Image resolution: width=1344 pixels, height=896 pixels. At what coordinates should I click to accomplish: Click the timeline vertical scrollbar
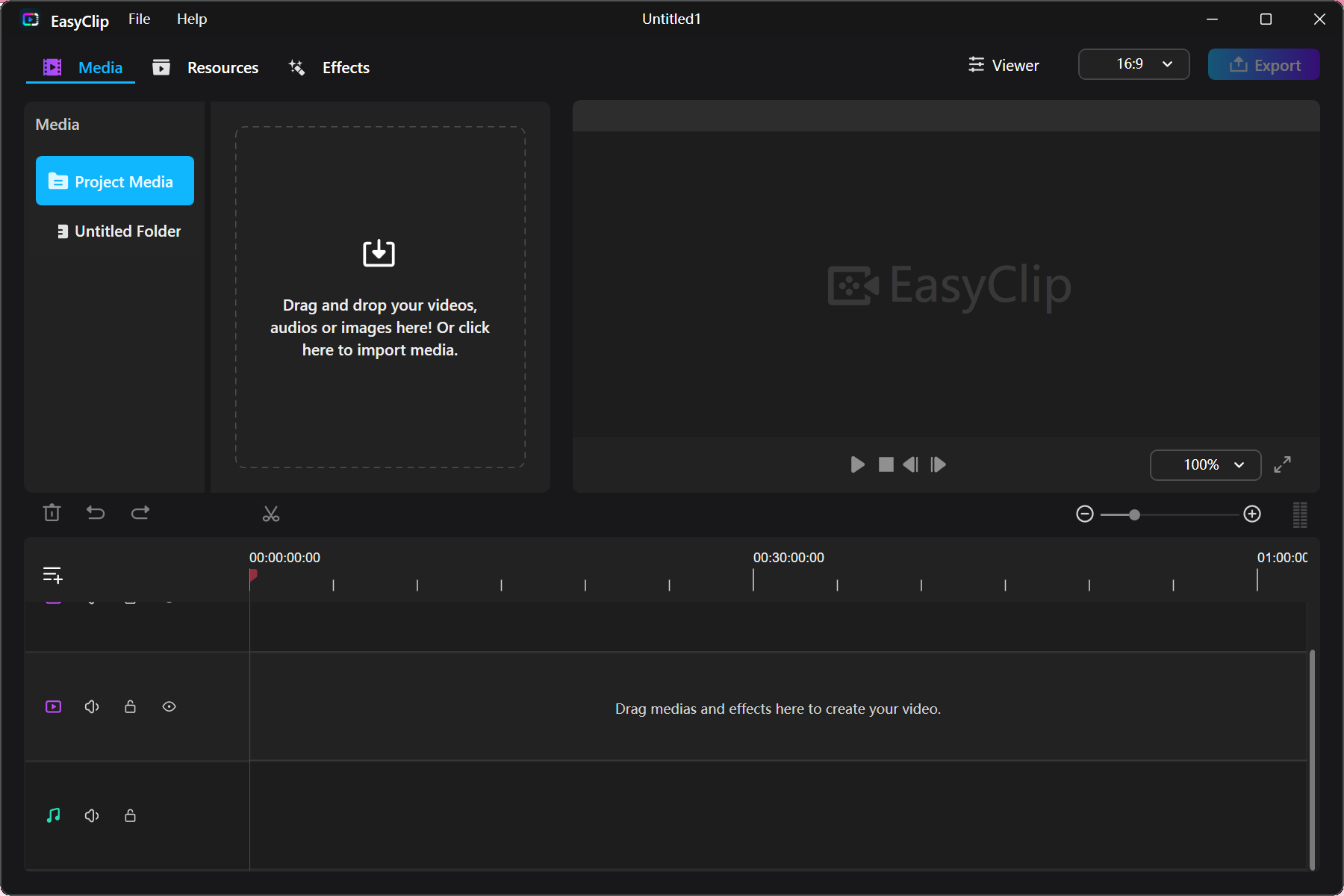1312,759
